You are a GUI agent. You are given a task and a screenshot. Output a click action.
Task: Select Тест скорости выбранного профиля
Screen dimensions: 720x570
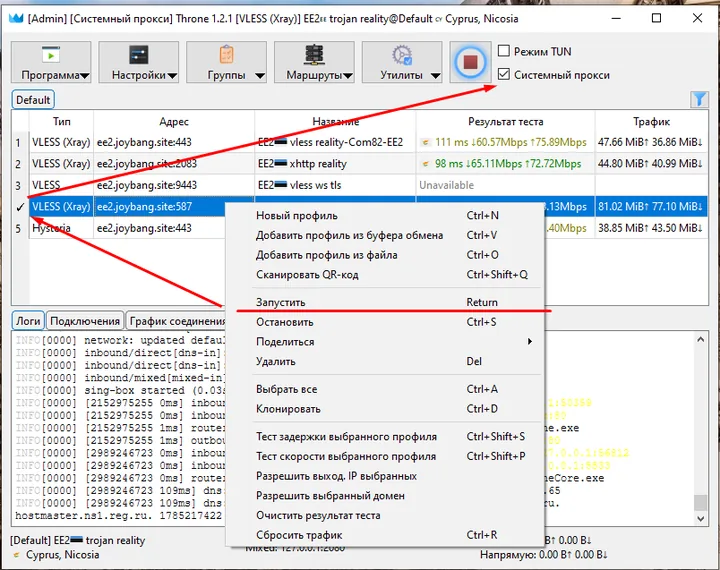tap(385, 457)
